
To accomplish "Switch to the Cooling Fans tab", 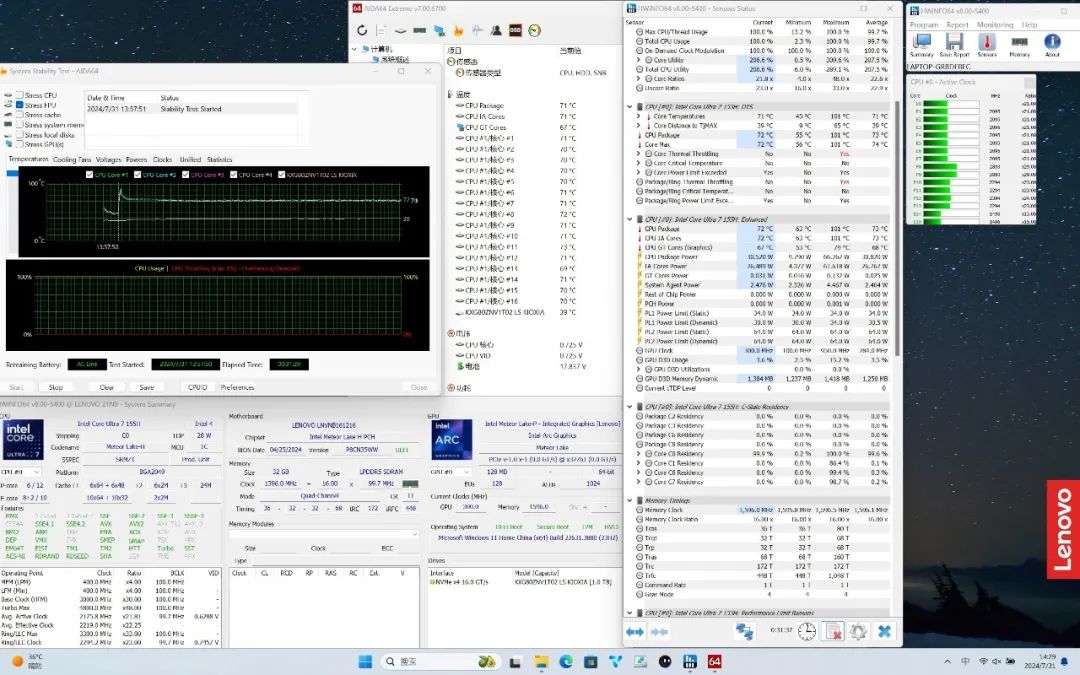I will (x=72, y=160).
